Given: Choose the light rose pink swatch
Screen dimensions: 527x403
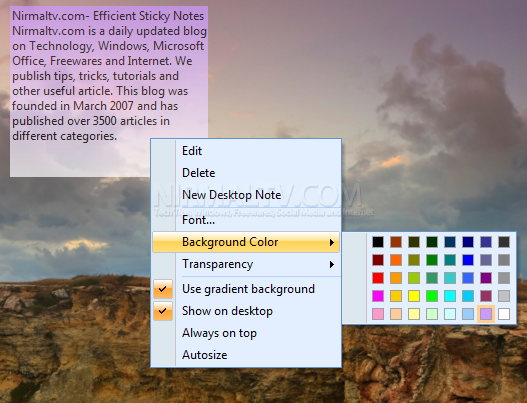Looking at the screenshot, I should point(378,314).
